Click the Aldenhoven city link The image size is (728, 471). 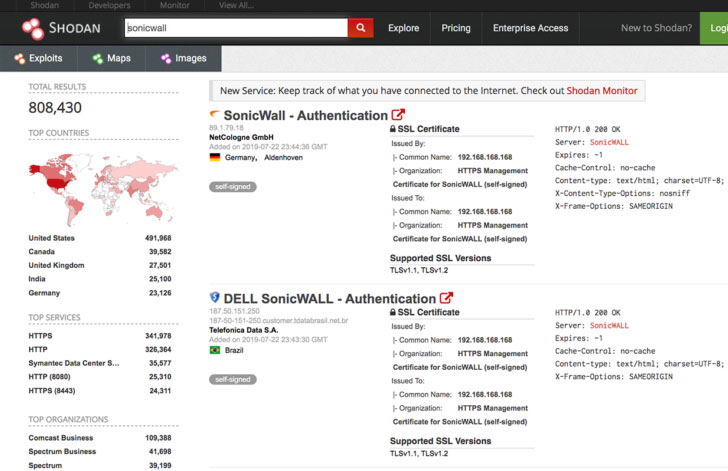pyautogui.click(x=284, y=157)
